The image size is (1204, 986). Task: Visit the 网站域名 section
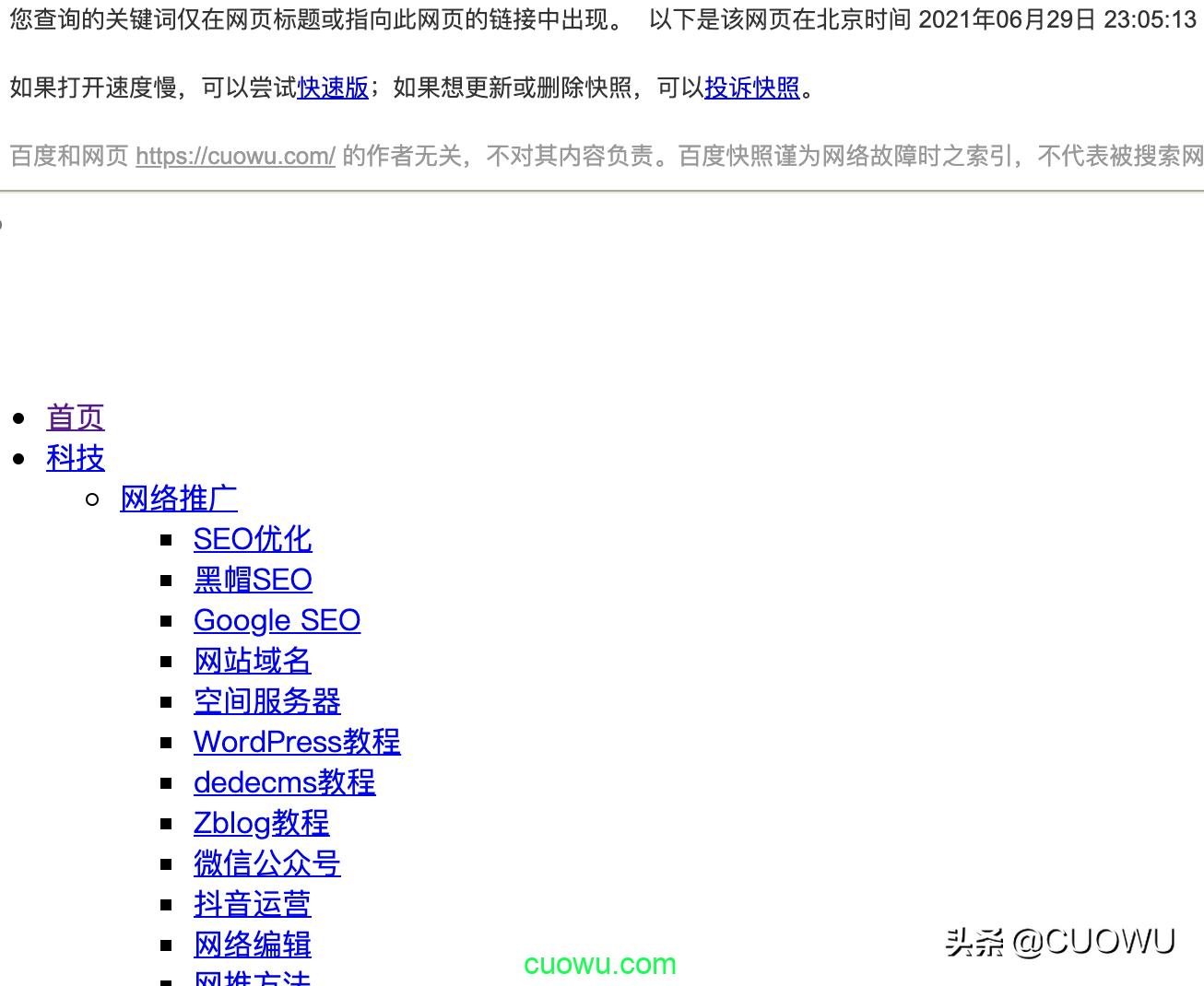[x=252, y=661]
